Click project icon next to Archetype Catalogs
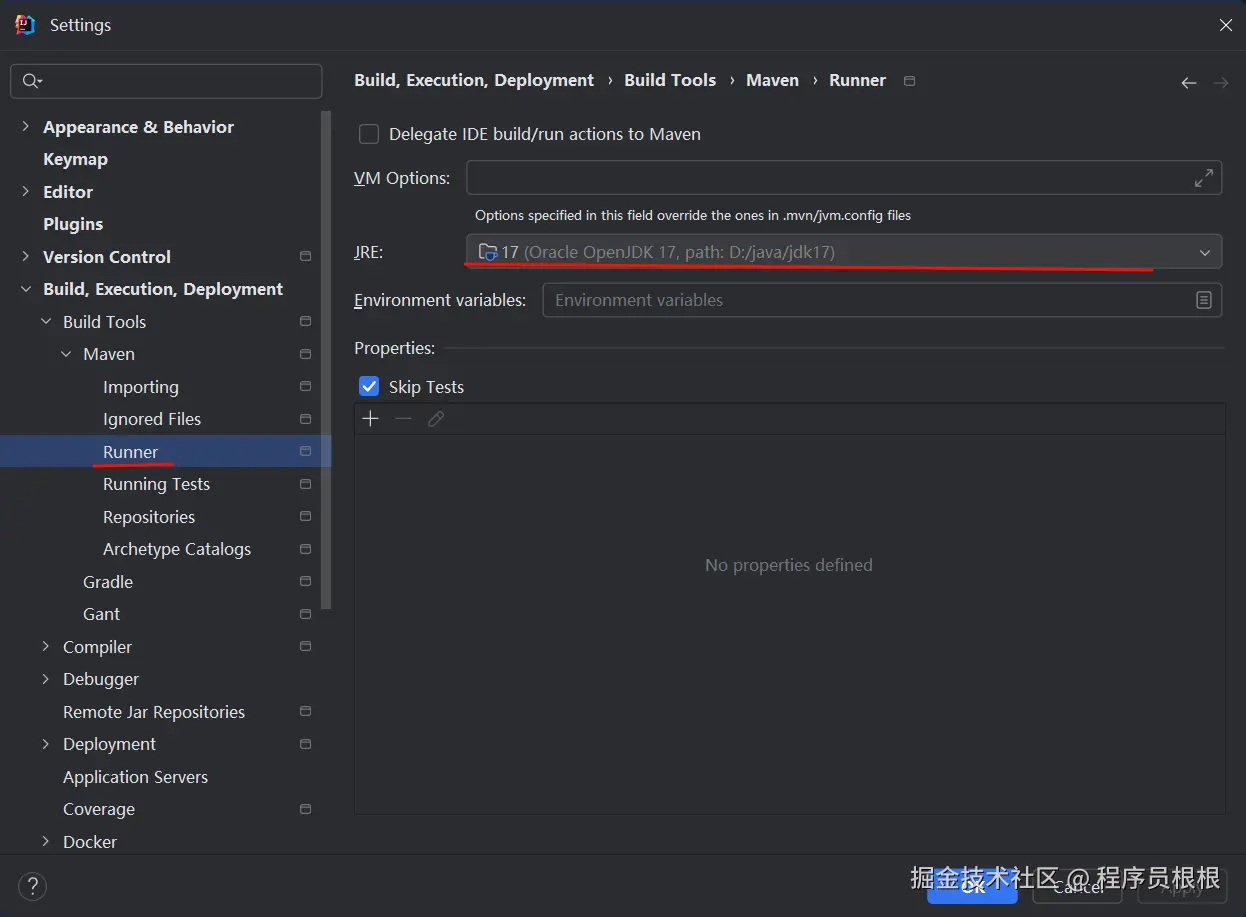This screenshot has width=1246, height=917. click(x=305, y=549)
